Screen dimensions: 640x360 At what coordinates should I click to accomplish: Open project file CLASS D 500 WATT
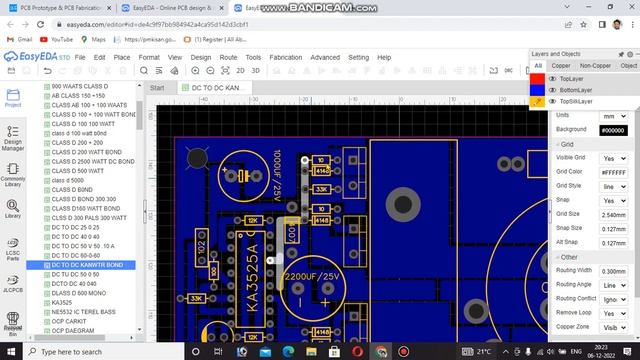pyautogui.click(x=78, y=171)
